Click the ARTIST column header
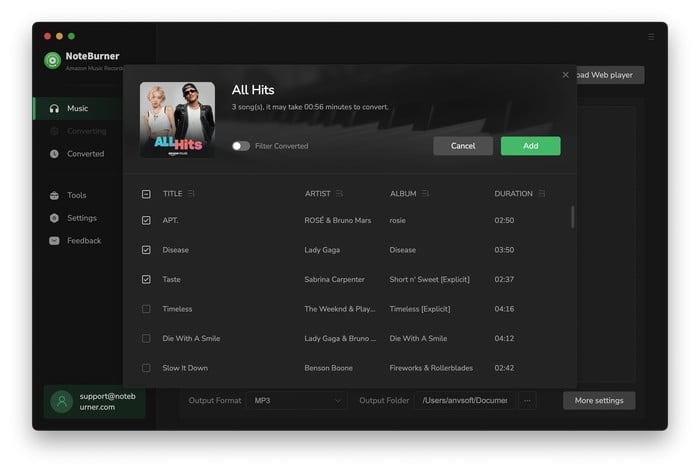The height and width of the screenshot is (473, 700). [x=317, y=194]
